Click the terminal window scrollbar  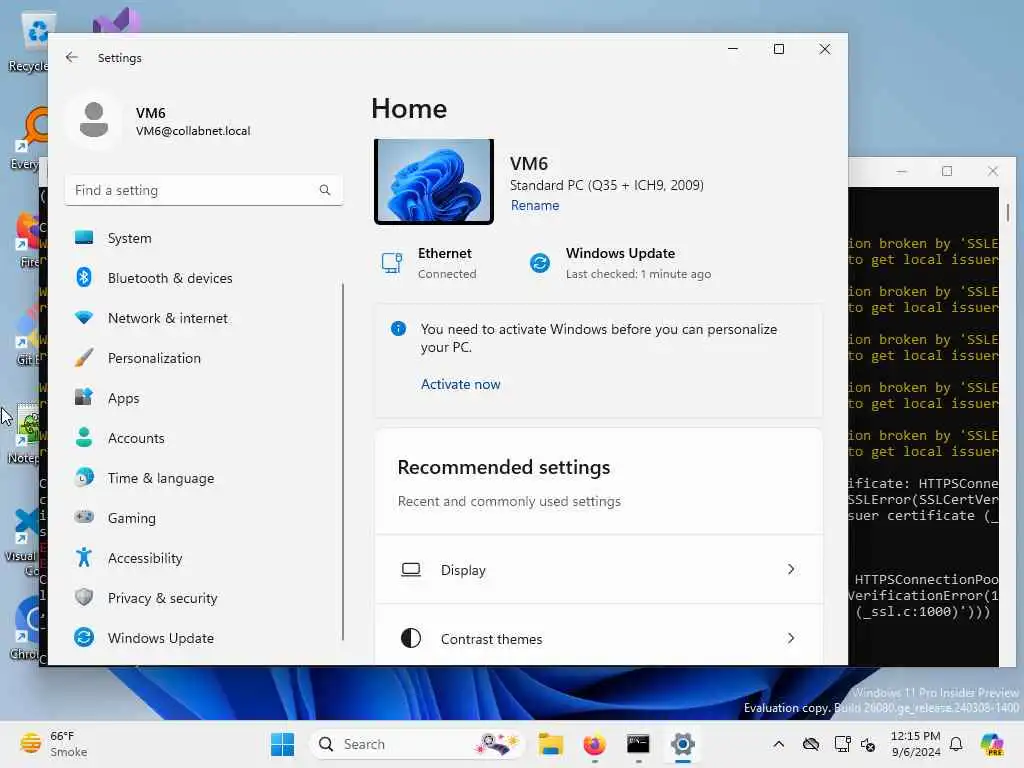1008,212
